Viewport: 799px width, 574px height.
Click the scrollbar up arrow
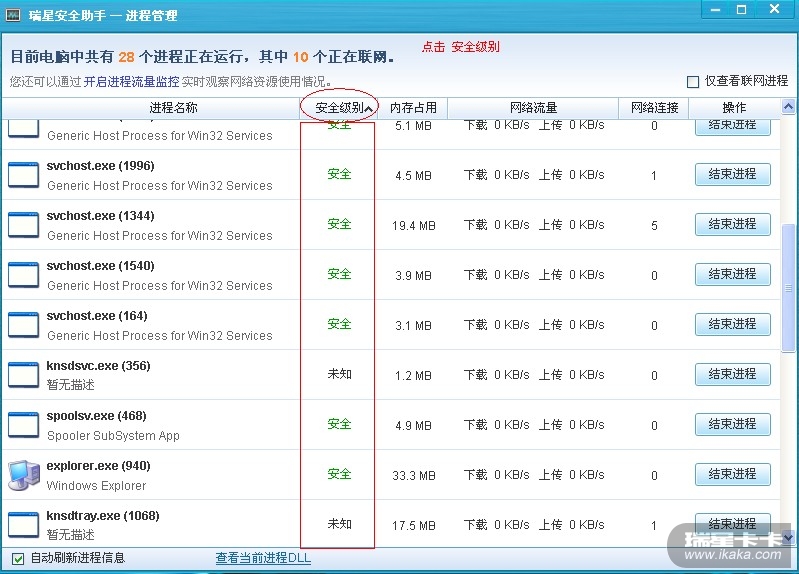(x=788, y=107)
